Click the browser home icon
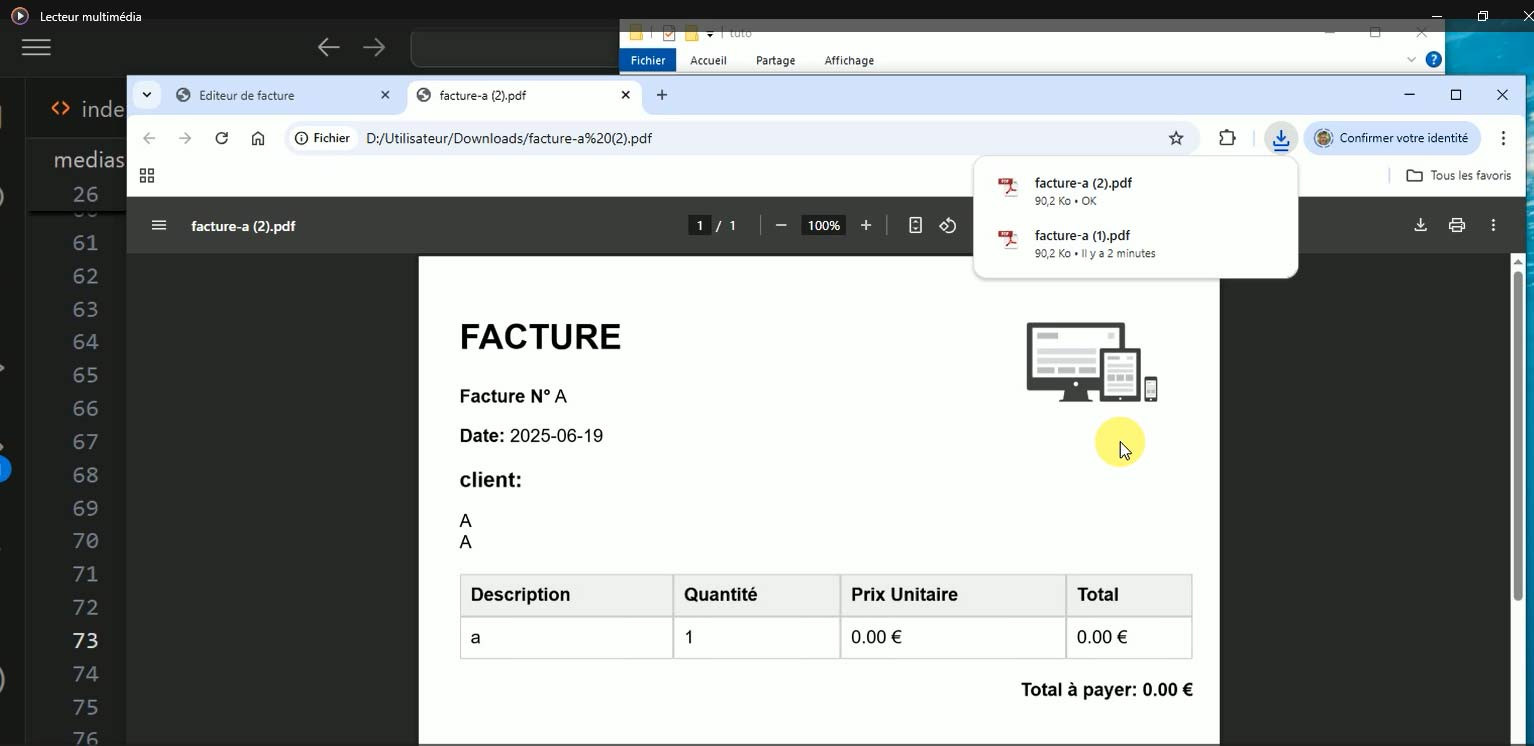 pyautogui.click(x=258, y=138)
